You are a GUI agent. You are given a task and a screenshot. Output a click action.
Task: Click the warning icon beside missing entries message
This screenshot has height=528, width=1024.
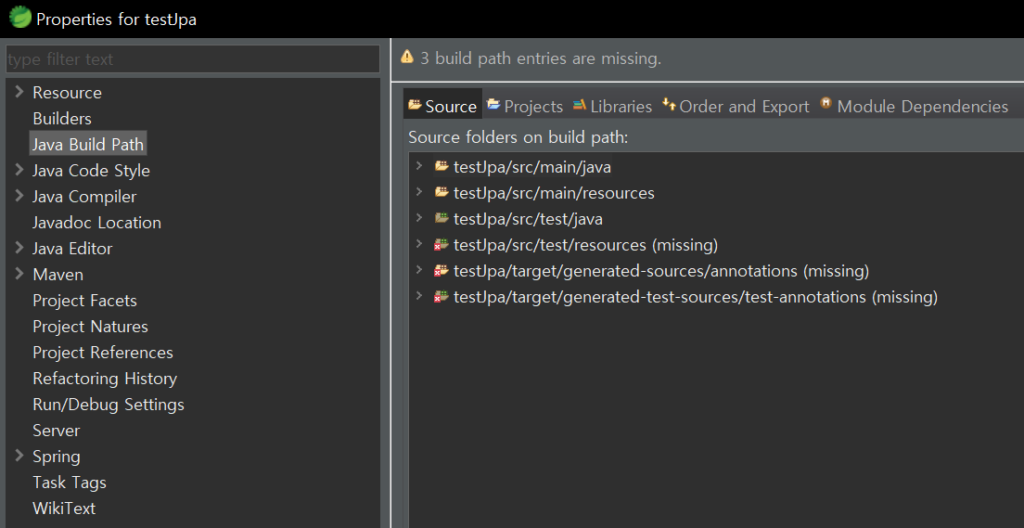pyautogui.click(x=407, y=58)
